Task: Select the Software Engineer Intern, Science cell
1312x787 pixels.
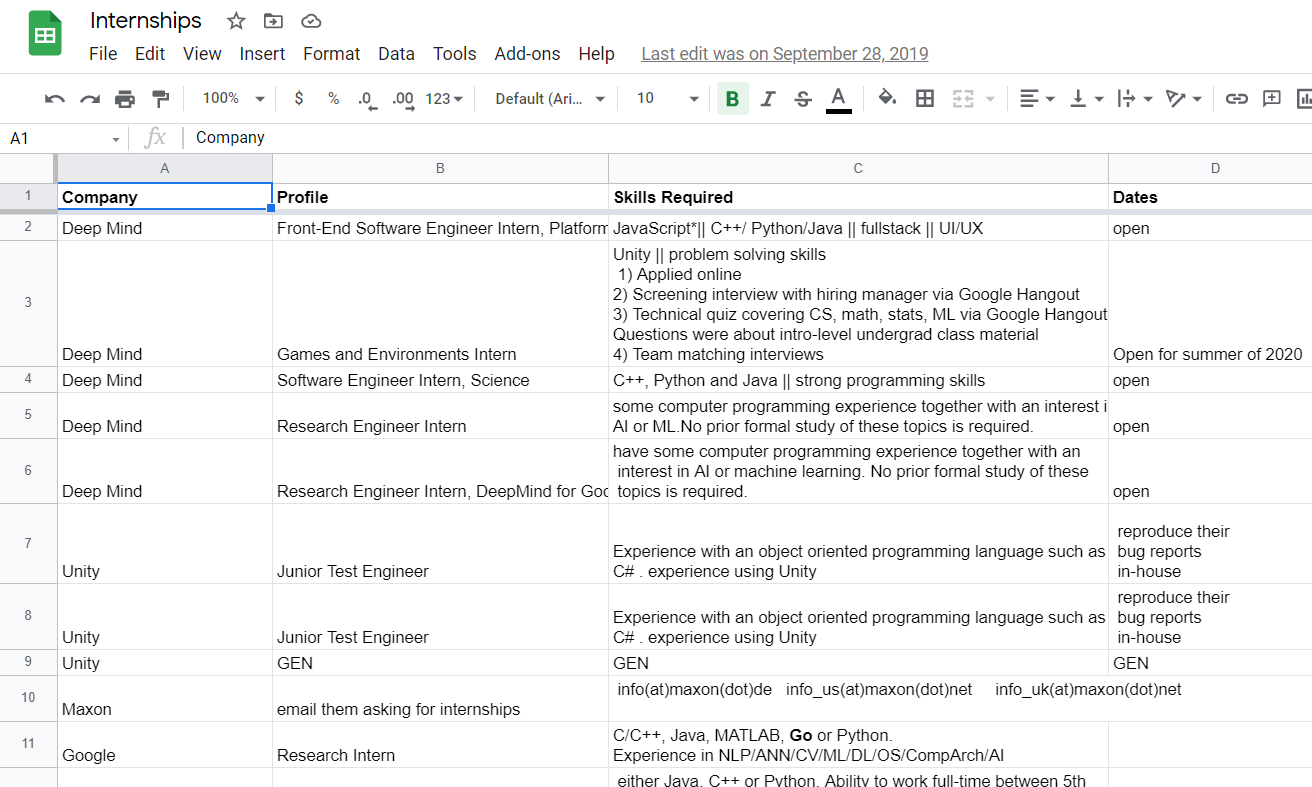Action: click(x=440, y=380)
